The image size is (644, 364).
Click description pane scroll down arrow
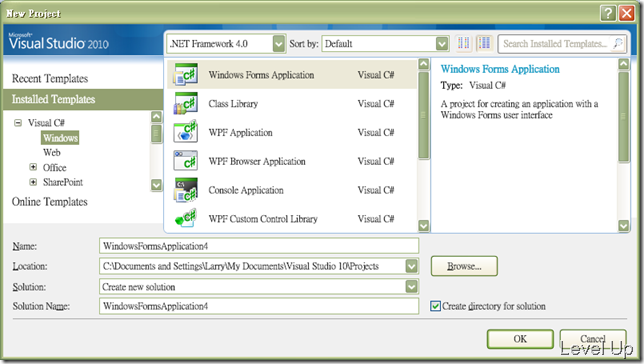(623, 226)
